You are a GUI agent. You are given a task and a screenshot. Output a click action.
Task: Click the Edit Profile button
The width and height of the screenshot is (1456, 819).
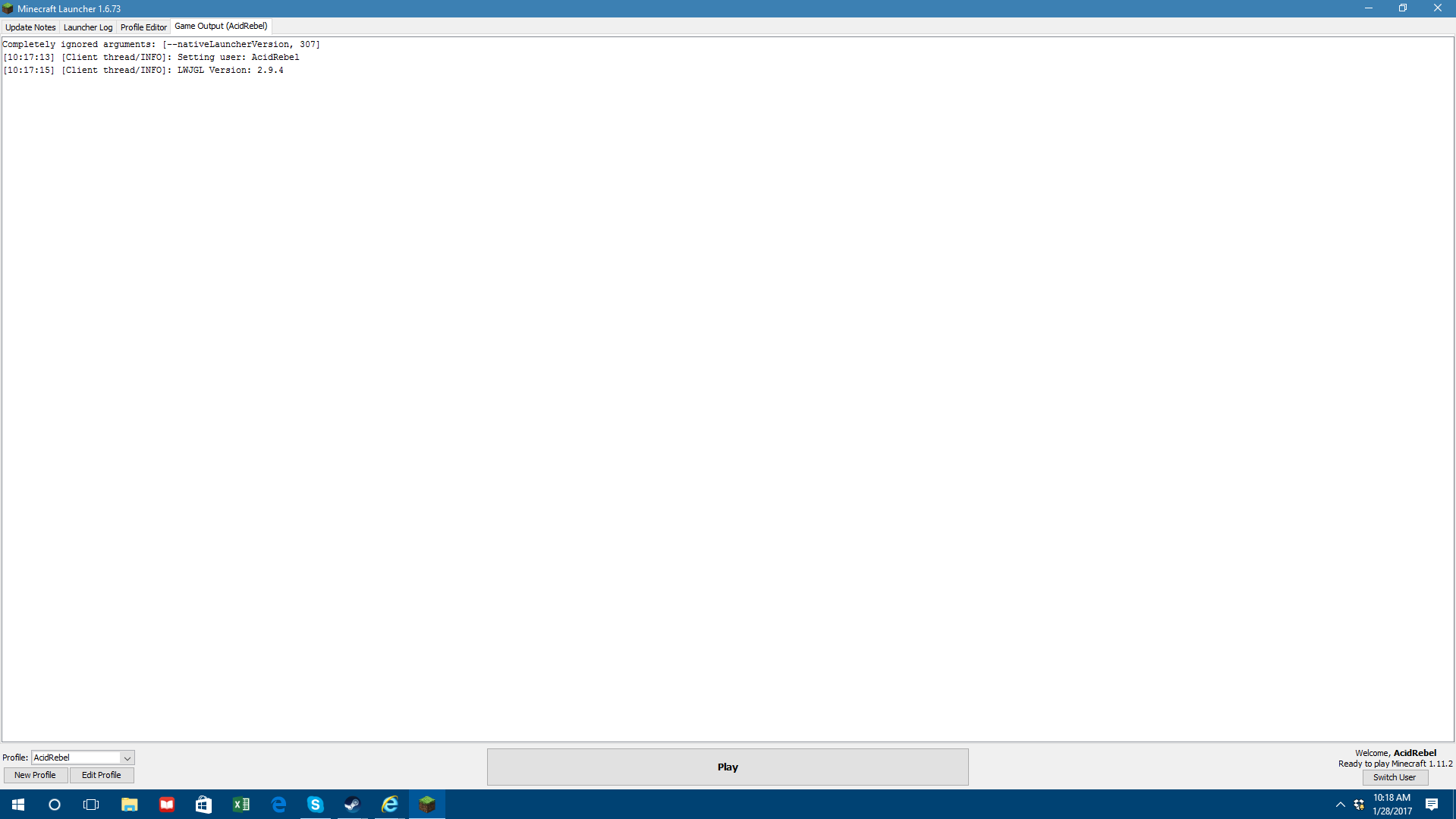tap(102, 775)
